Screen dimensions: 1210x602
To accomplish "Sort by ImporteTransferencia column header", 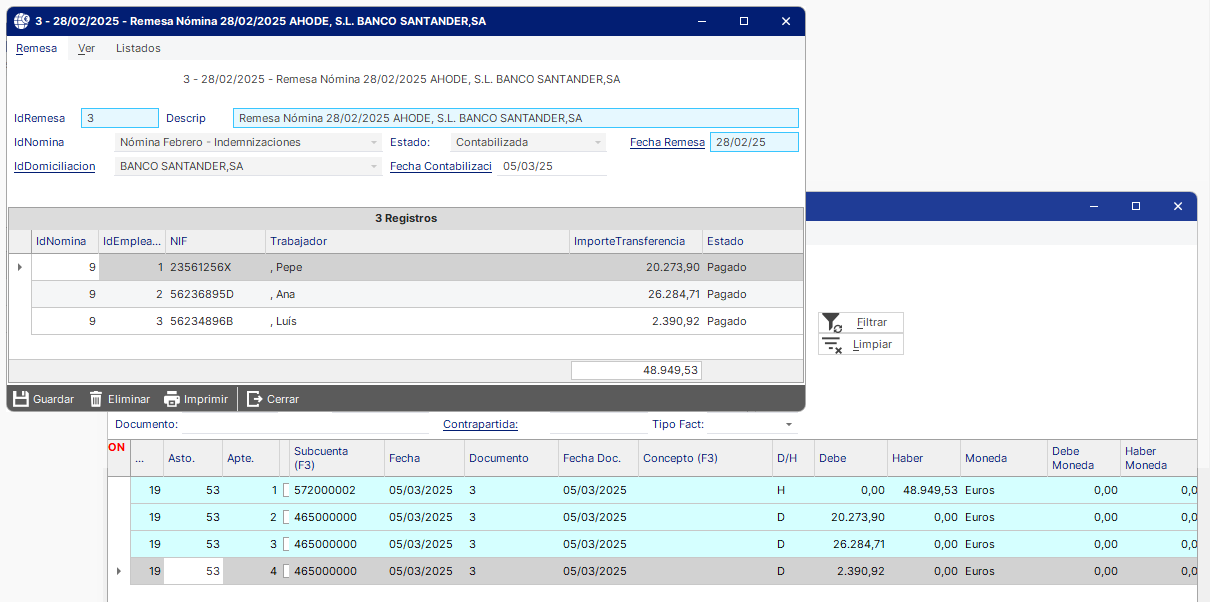I will click(x=636, y=241).
